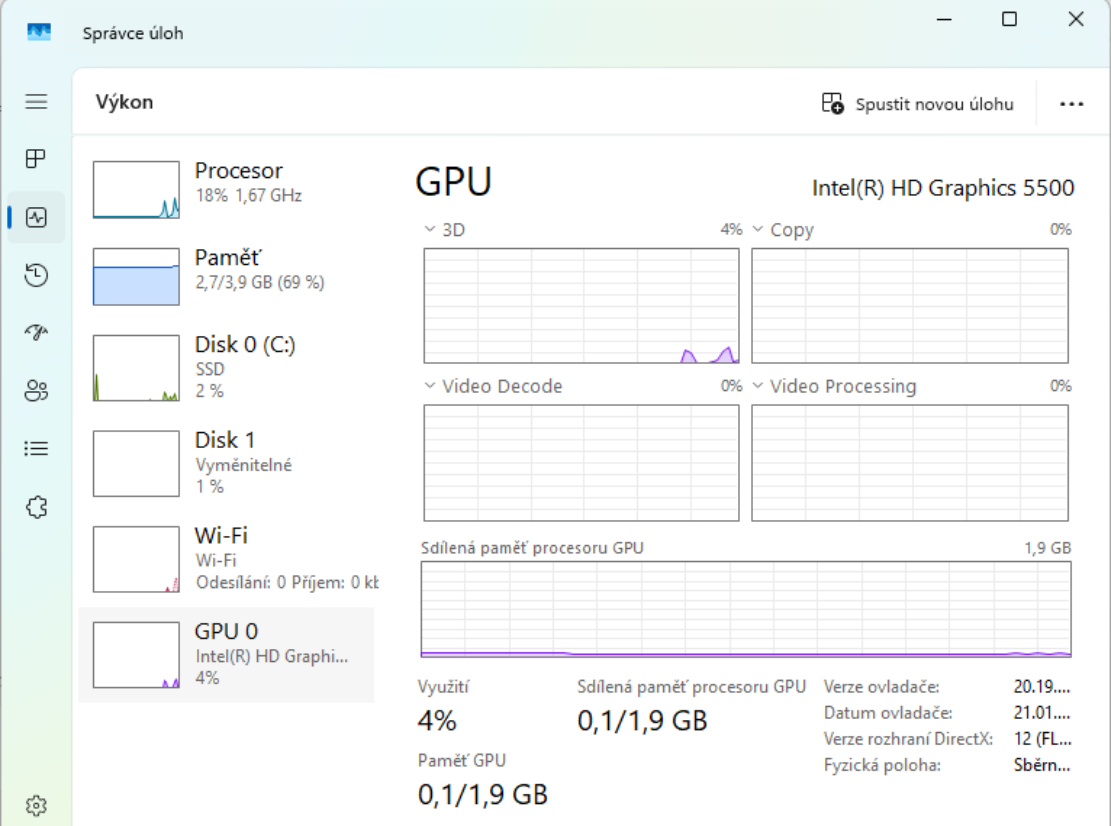Image resolution: width=1111 pixels, height=826 pixels.
Task: Collapse the Video Processing graph
Action: [757, 387]
